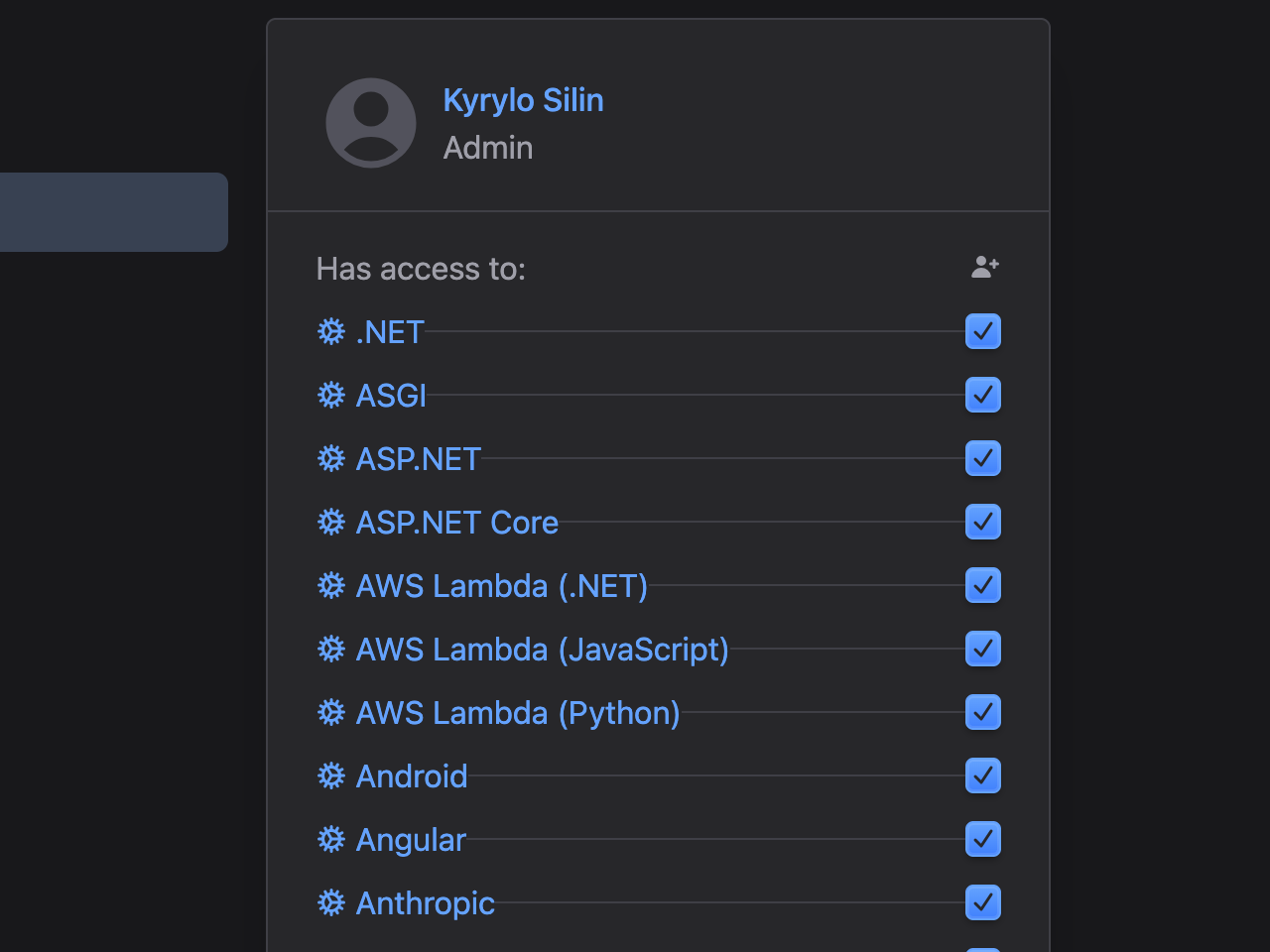Toggle the Anthropic access checkbox

tap(982, 902)
